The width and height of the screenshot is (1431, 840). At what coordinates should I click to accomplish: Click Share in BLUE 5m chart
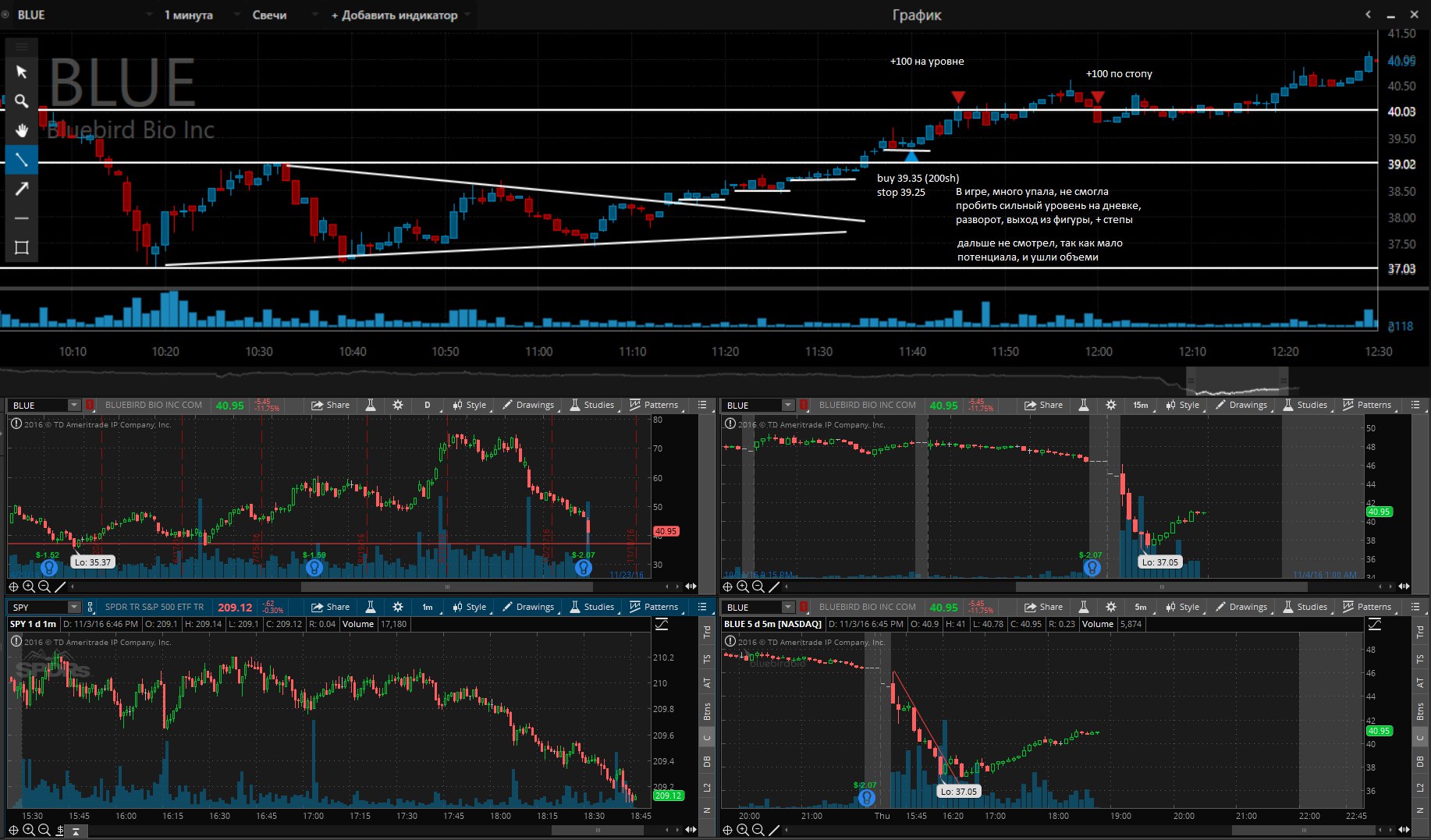[x=1043, y=607]
